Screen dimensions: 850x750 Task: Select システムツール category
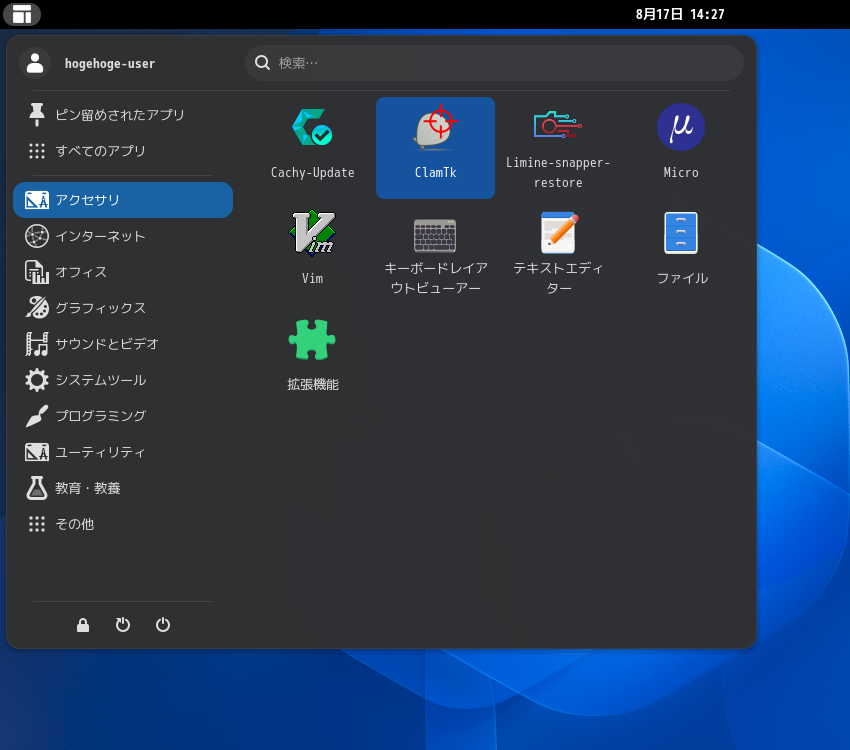click(123, 380)
